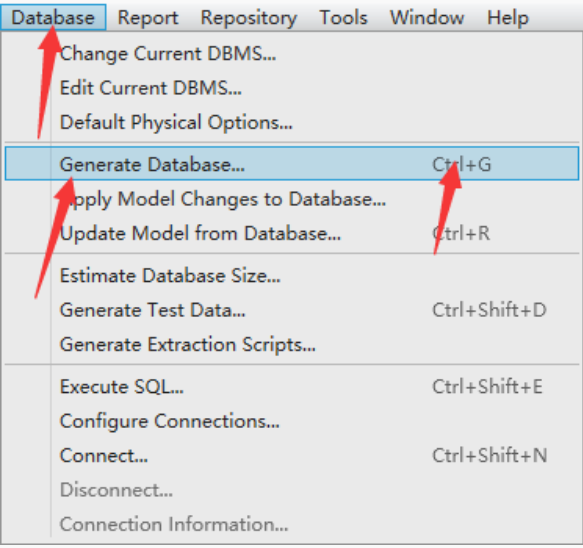Image resolution: width=583 pixels, height=548 pixels.
Task: Select Generate Test Data entry
Action: tap(292, 310)
